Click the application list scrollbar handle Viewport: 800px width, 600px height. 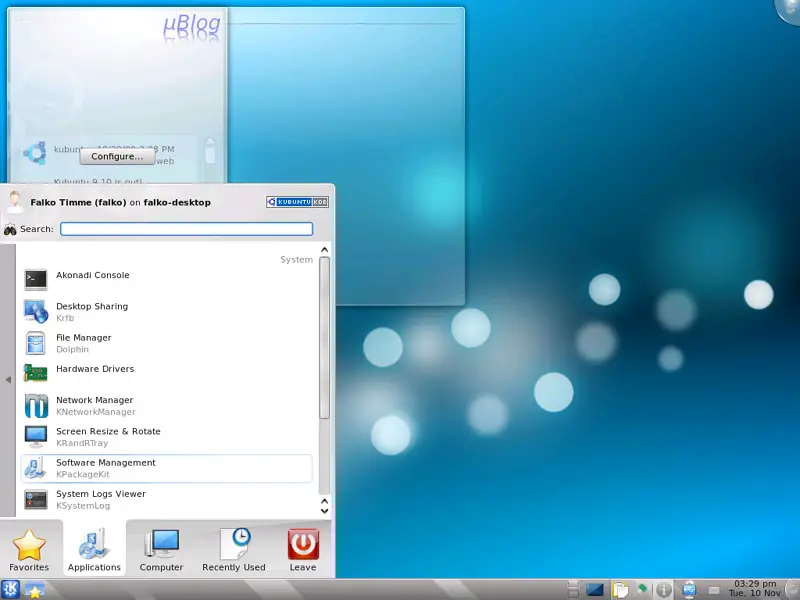324,338
